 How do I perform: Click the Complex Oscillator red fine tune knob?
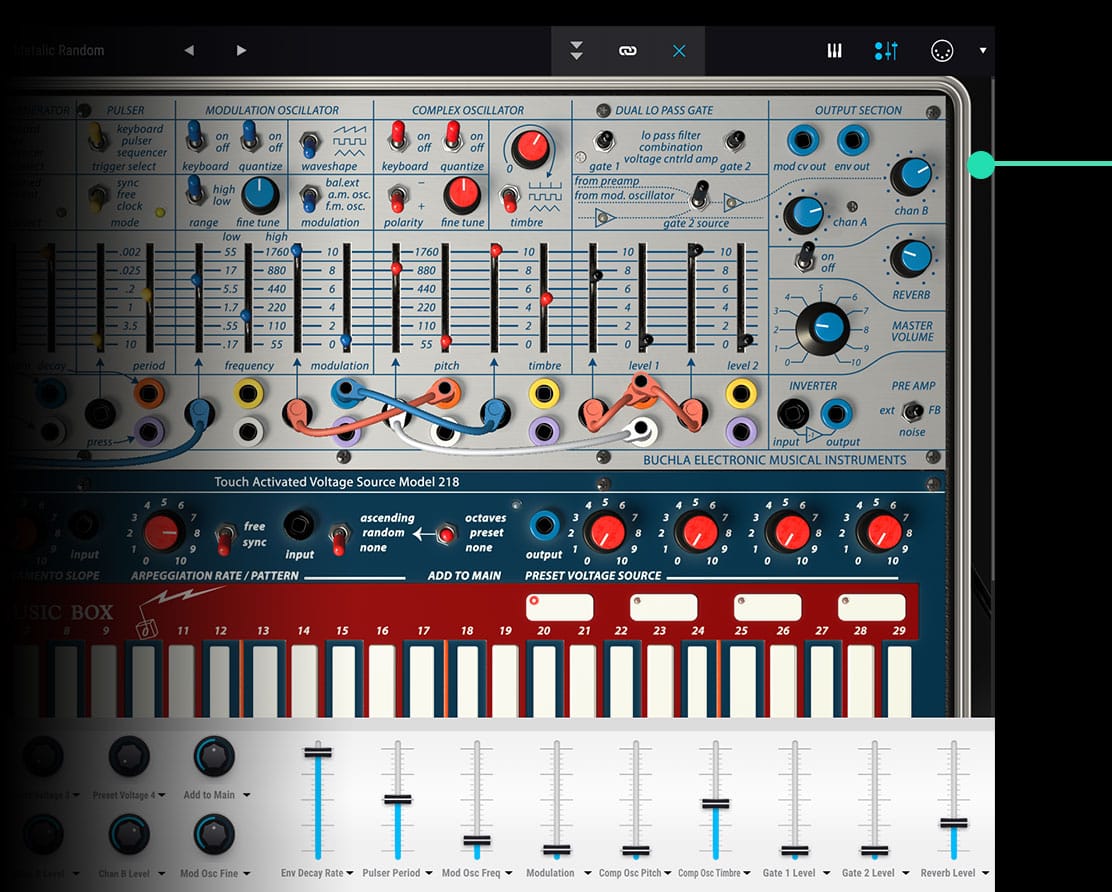(x=462, y=195)
